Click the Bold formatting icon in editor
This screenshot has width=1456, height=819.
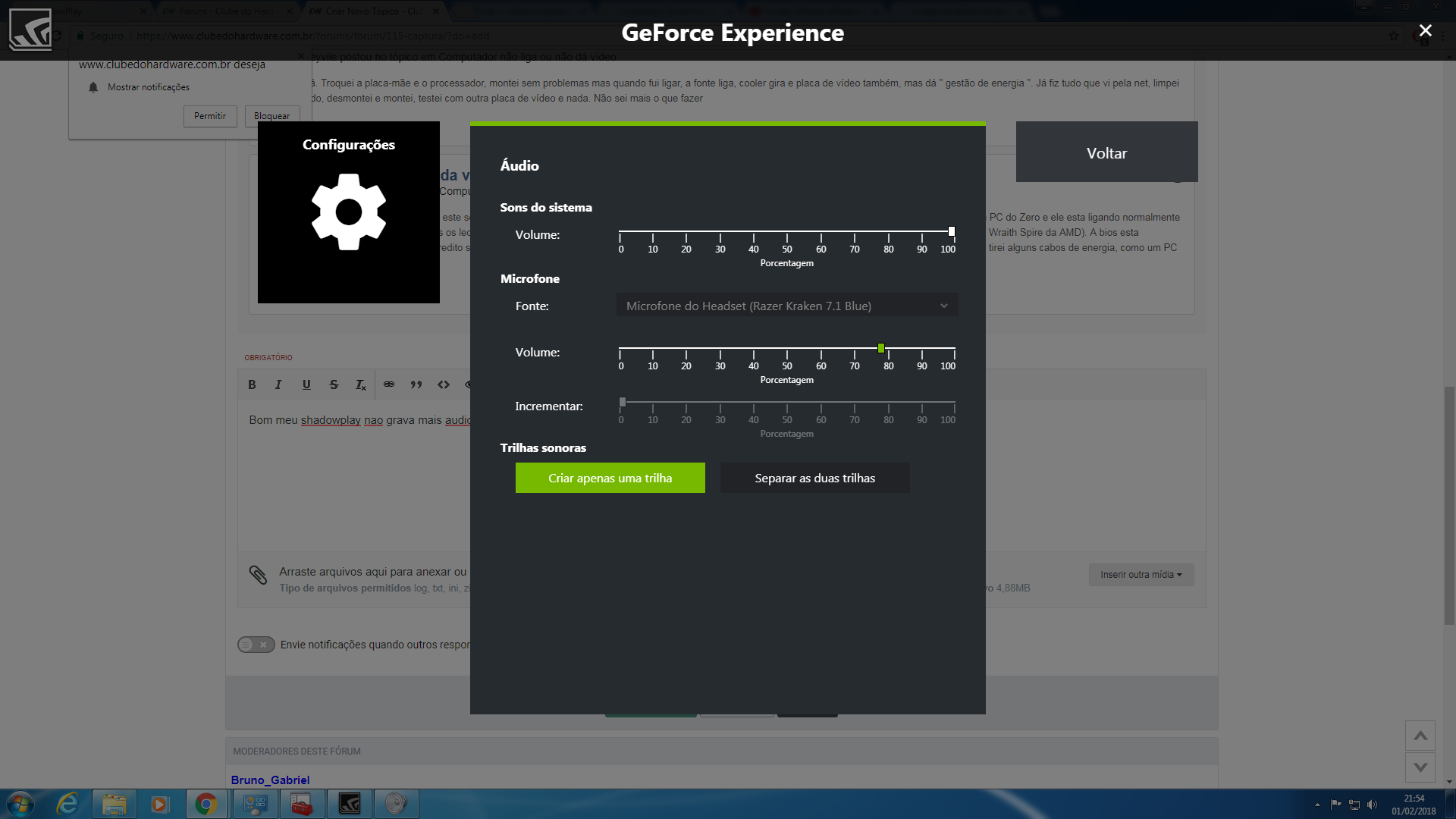(x=252, y=384)
